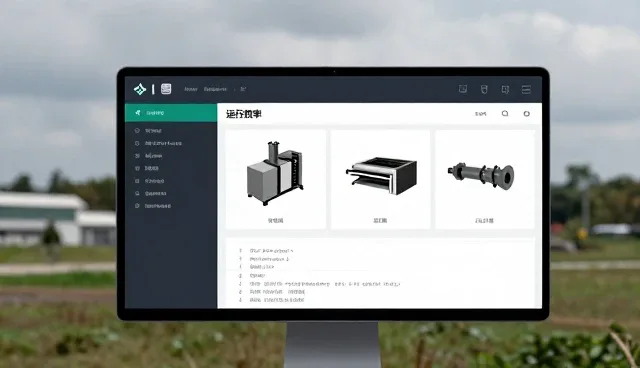Click the rounded-square icon in the white page header
The width and height of the screenshot is (640, 368).
[505, 113]
